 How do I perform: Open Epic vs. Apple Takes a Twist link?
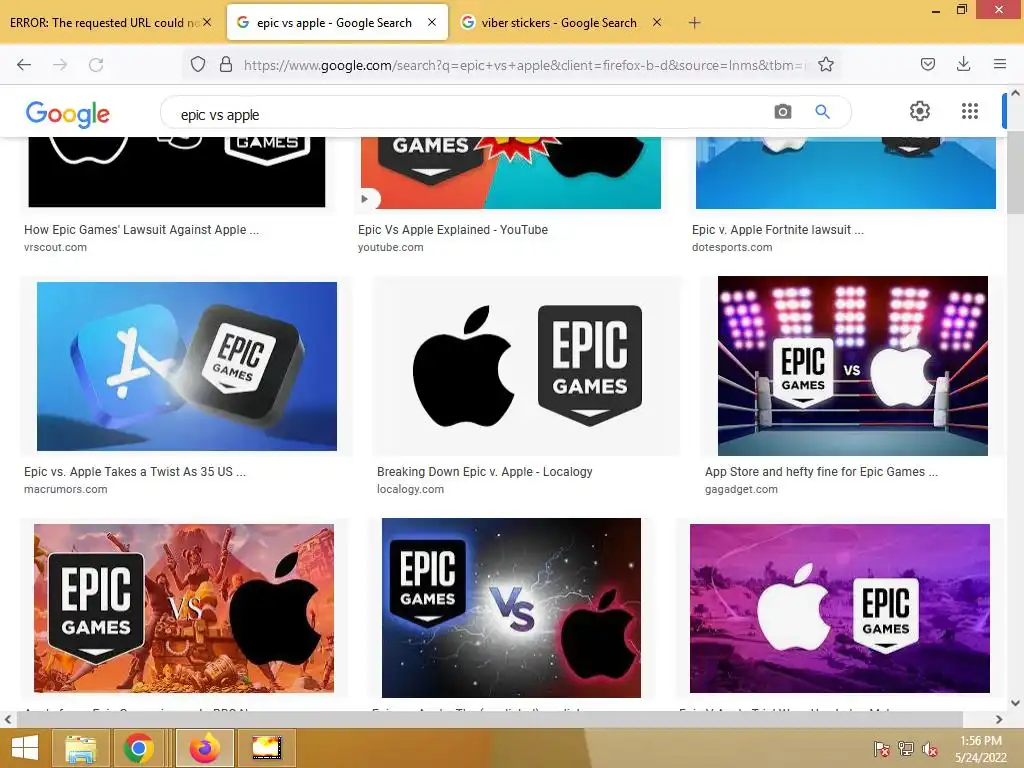pos(135,472)
